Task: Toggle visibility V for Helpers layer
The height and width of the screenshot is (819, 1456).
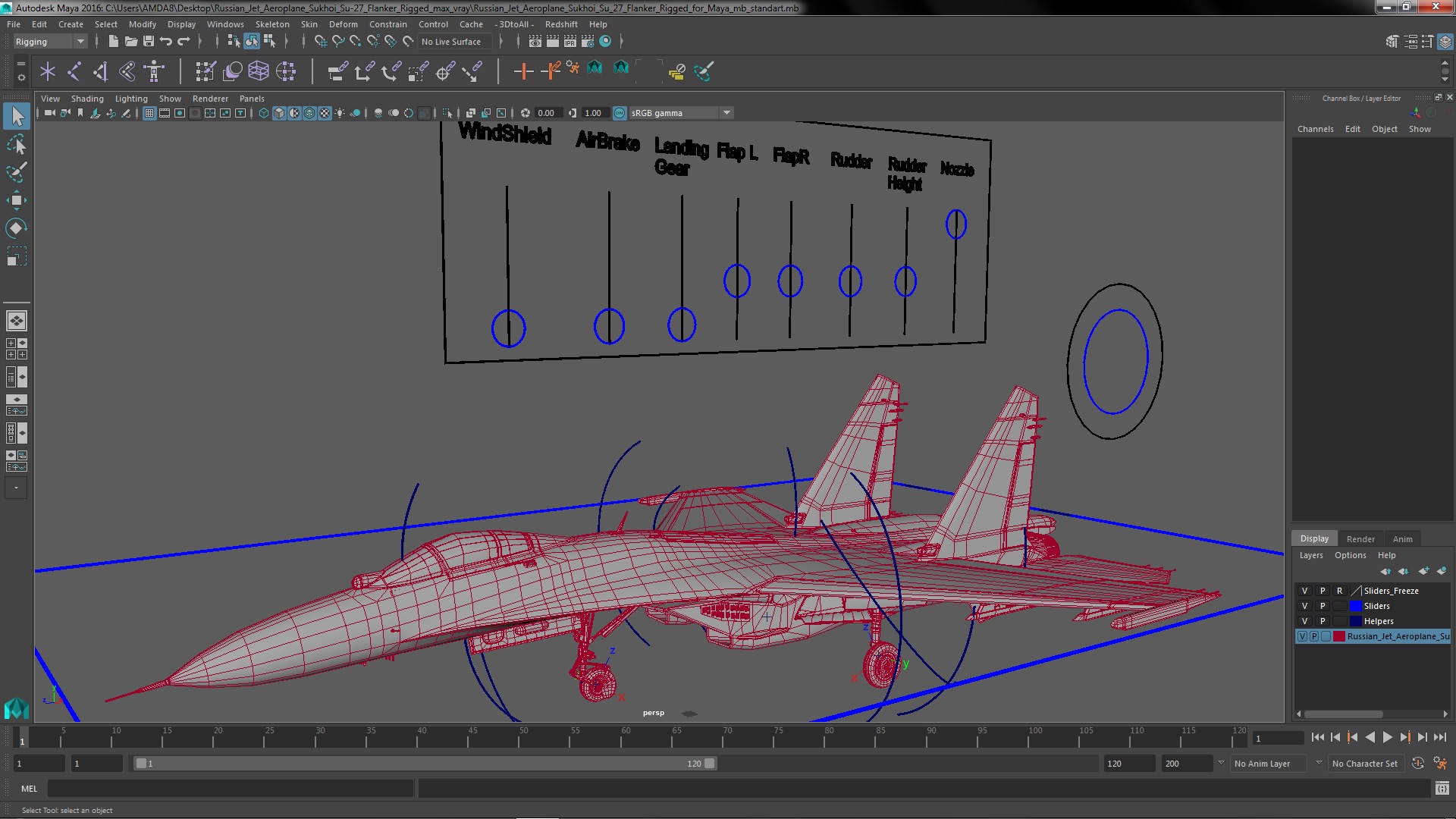Action: point(1306,620)
